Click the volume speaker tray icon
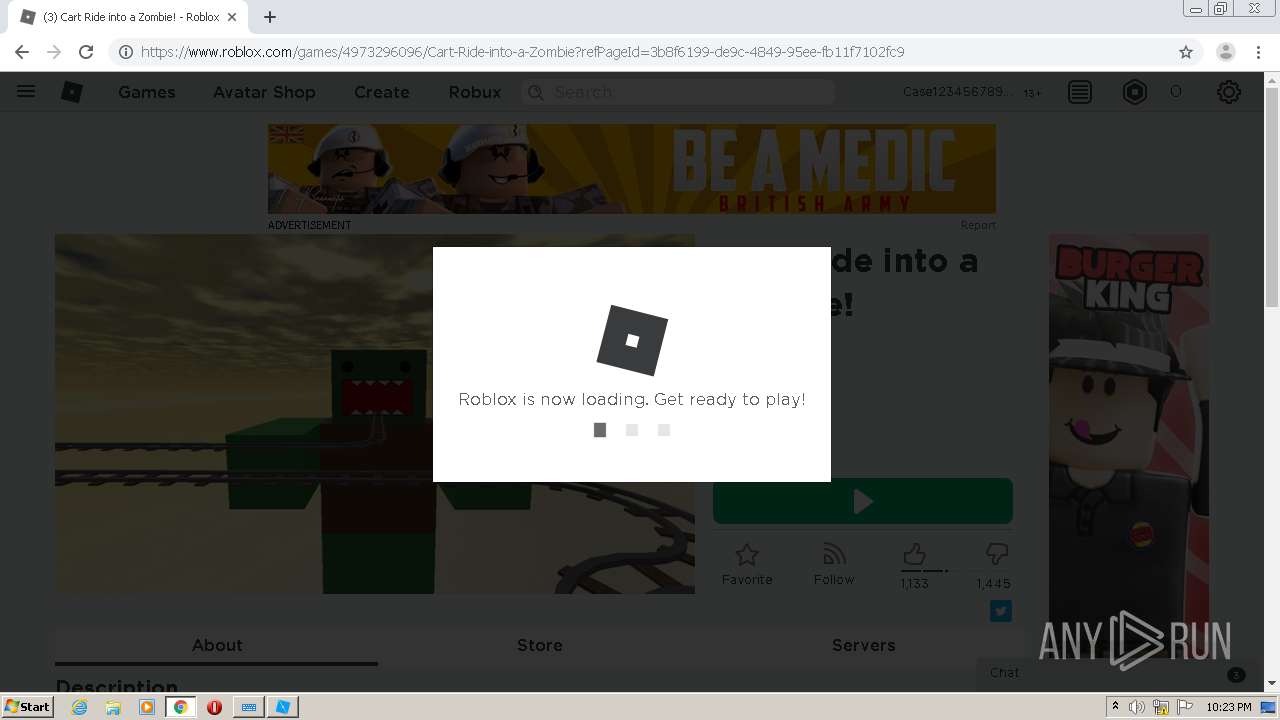Image resolution: width=1280 pixels, height=720 pixels. (1137, 707)
